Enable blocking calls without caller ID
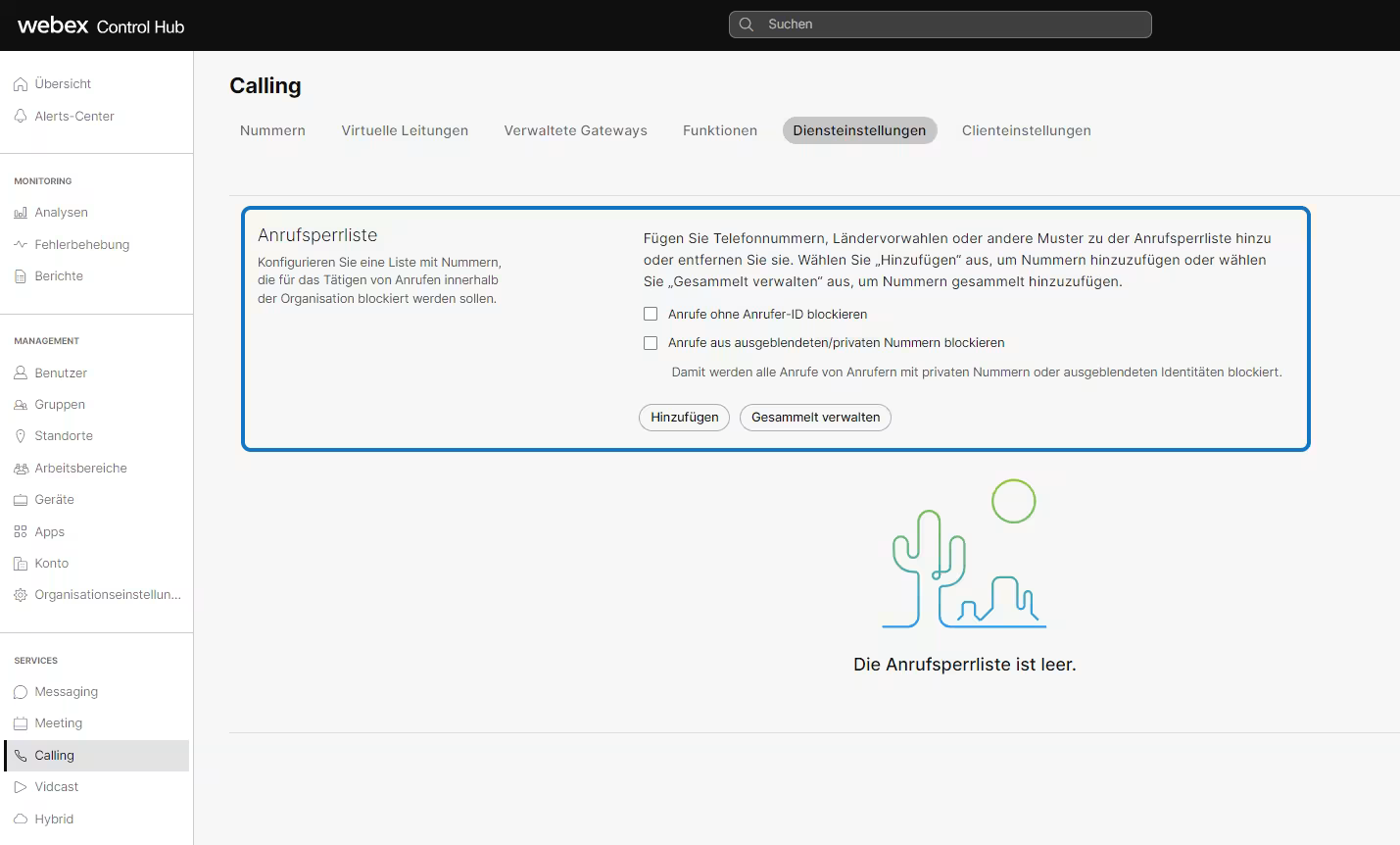 point(651,315)
